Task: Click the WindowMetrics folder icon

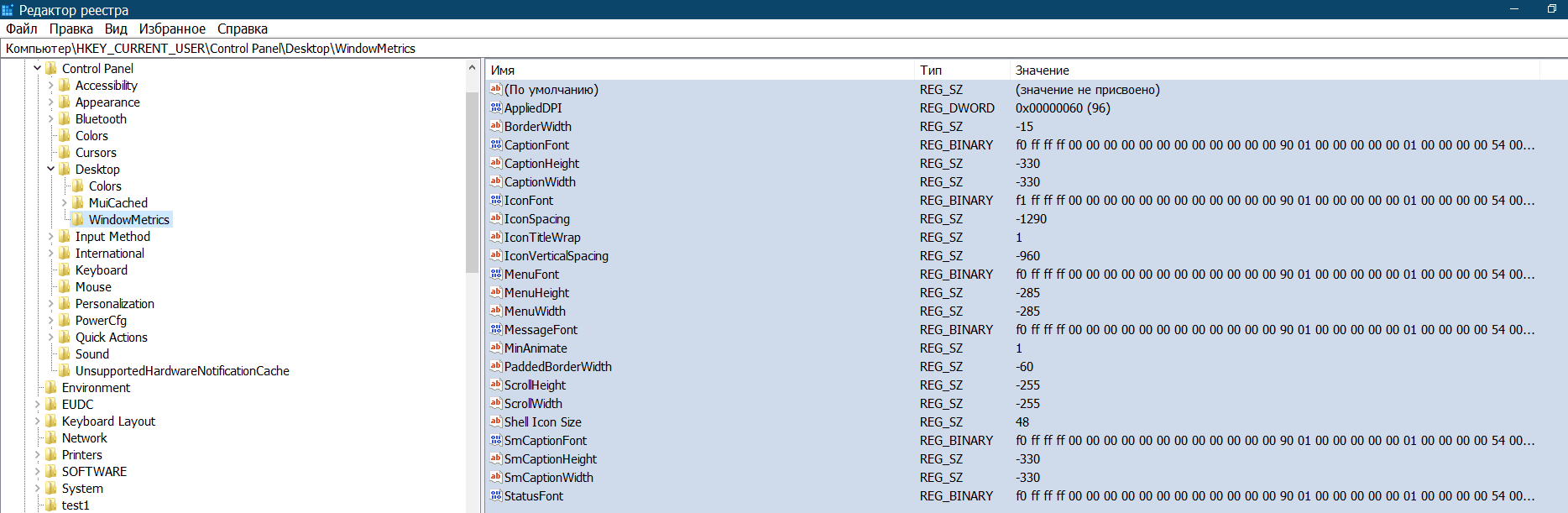Action: coord(78,220)
